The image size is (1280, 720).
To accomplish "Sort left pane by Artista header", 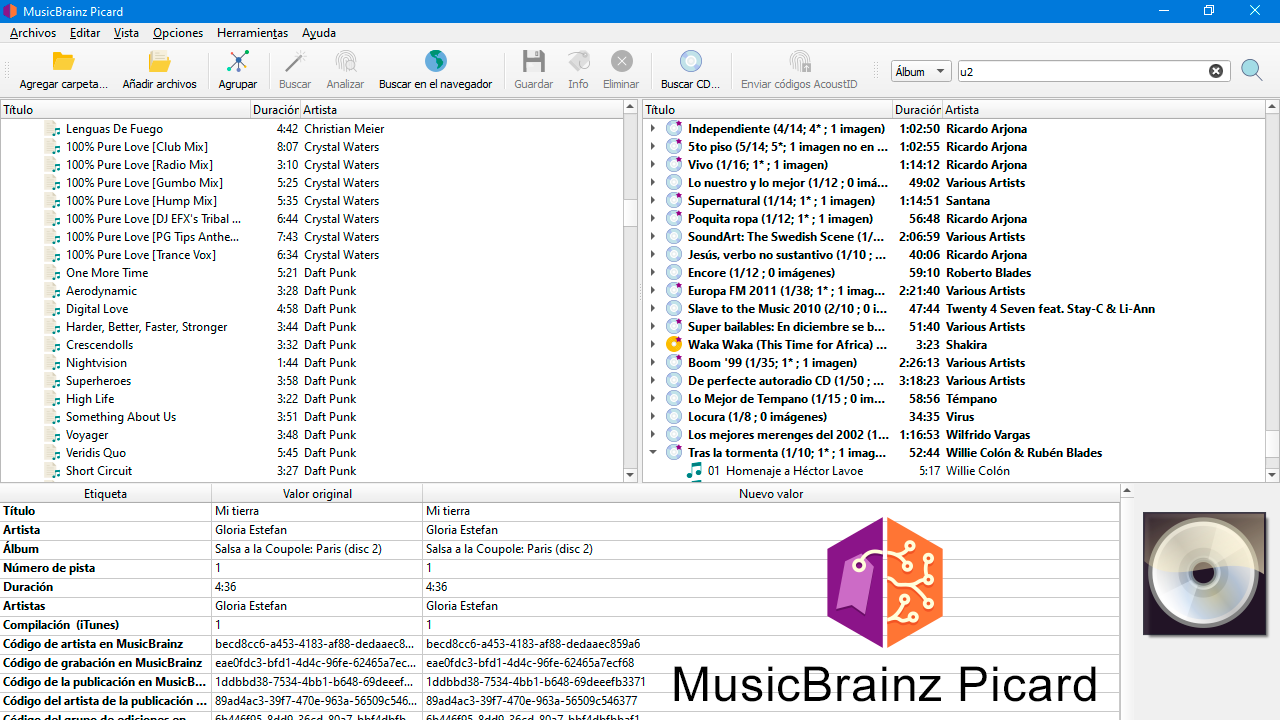I will [x=462, y=110].
